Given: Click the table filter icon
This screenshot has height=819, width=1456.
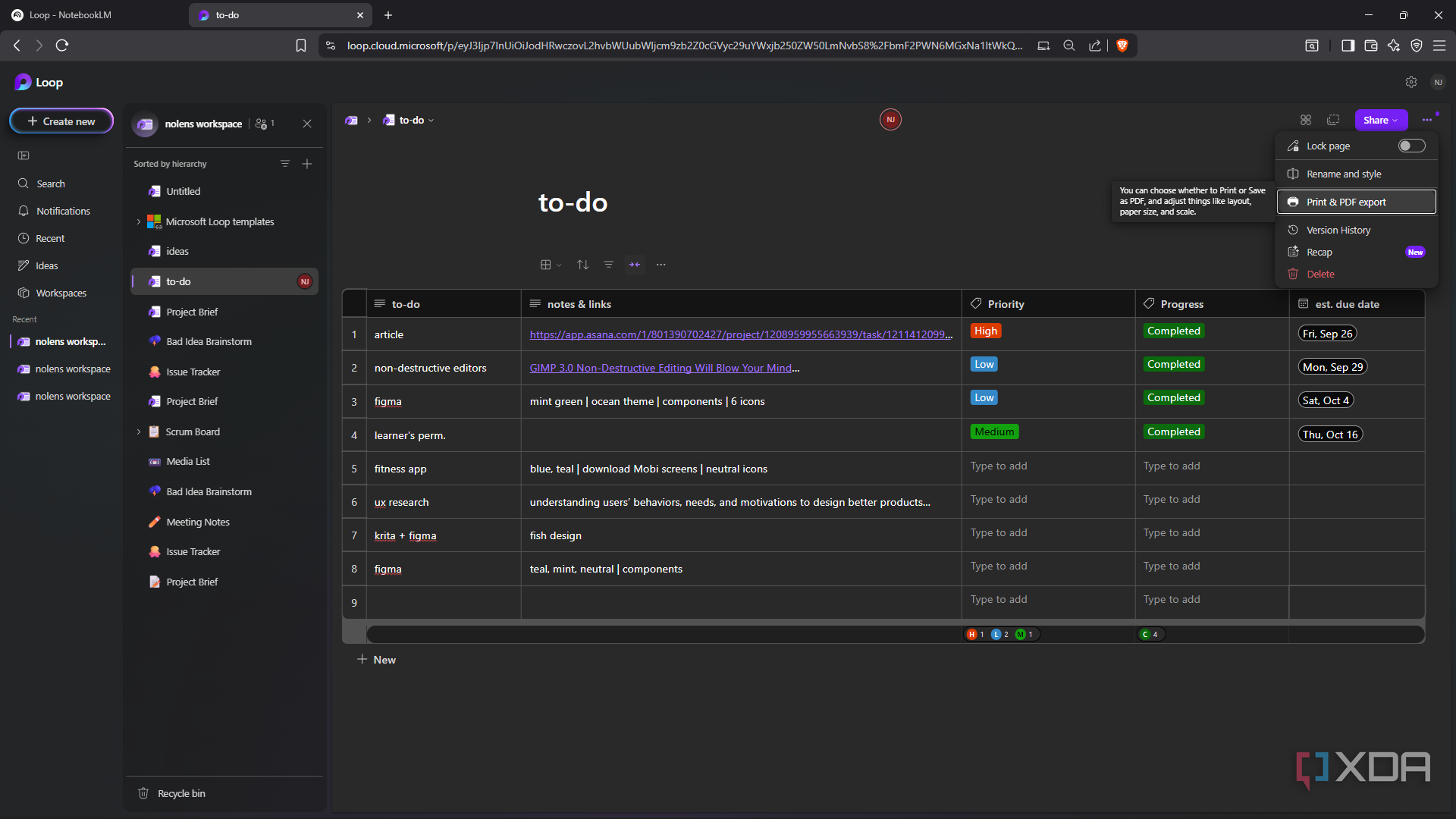Looking at the screenshot, I should [608, 265].
